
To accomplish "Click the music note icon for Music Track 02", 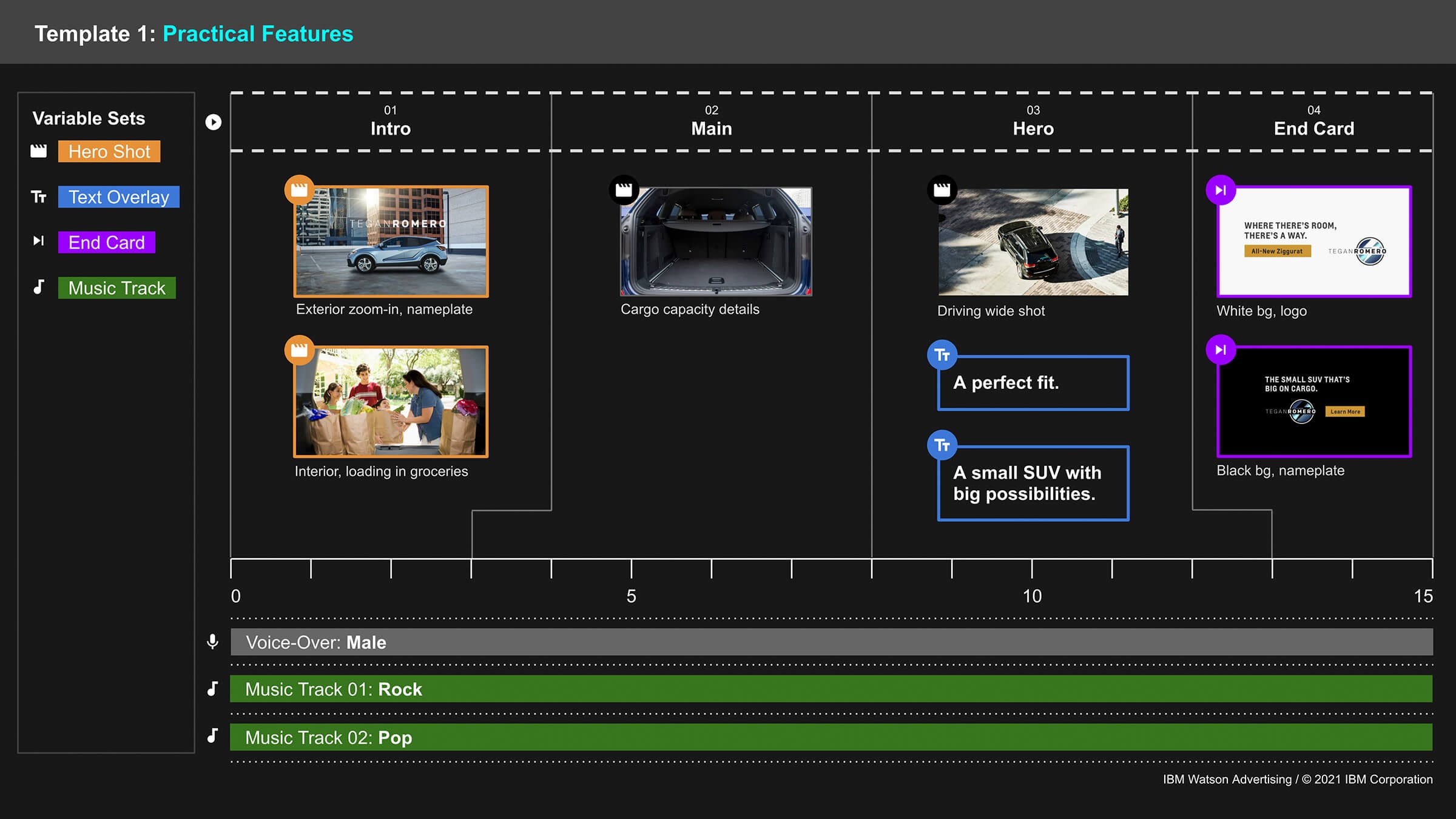I will click(212, 736).
